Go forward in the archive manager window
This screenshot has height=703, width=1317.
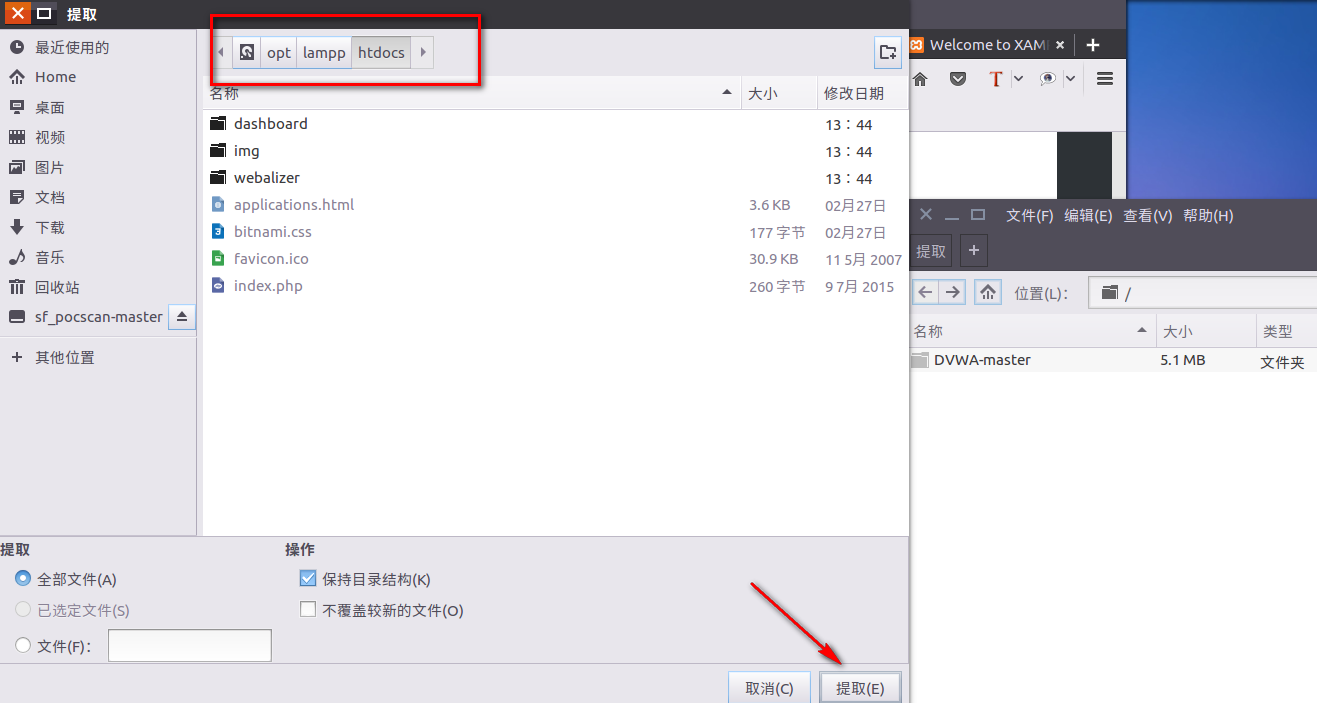pyautogui.click(x=953, y=292)
